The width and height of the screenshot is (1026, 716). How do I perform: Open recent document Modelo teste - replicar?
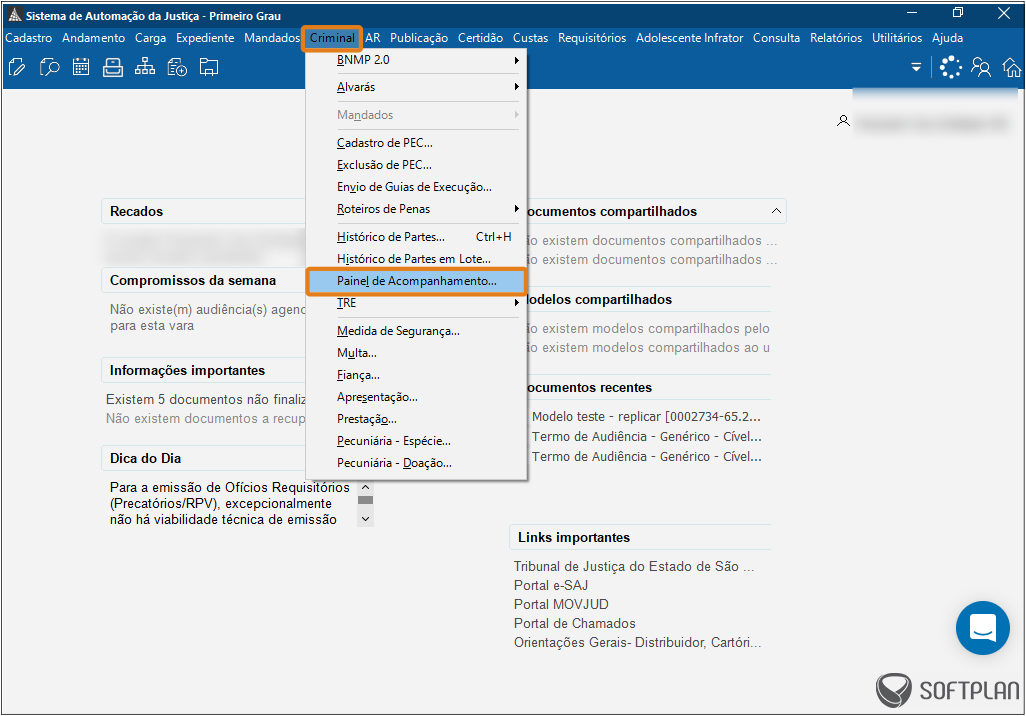[x=646, y=416]
